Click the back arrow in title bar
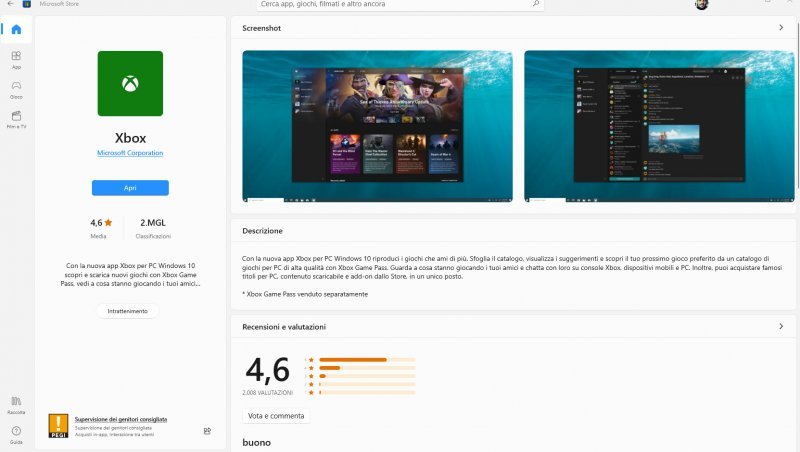The image size is (800, 452). [x=10, y=4]
